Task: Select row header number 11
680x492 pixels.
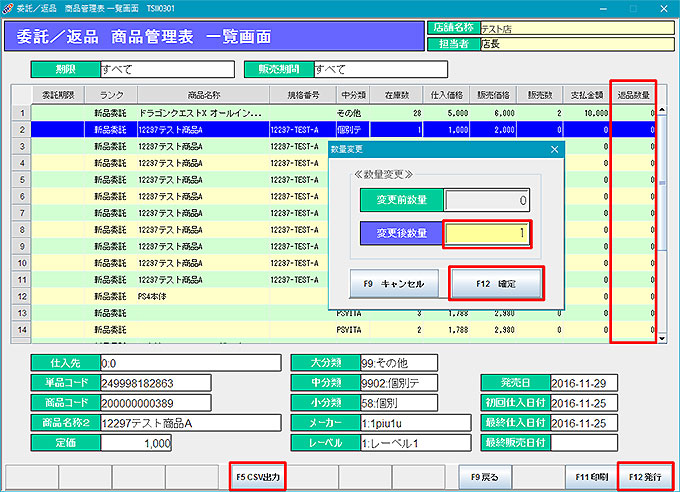Action: click(x=22, y=279)
